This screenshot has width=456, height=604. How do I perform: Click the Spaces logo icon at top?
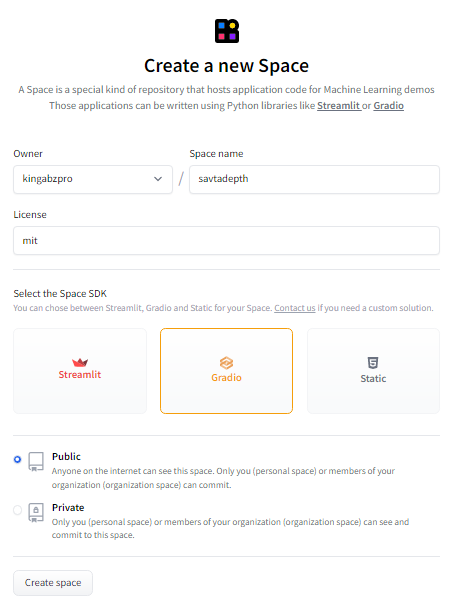point(227,31)
